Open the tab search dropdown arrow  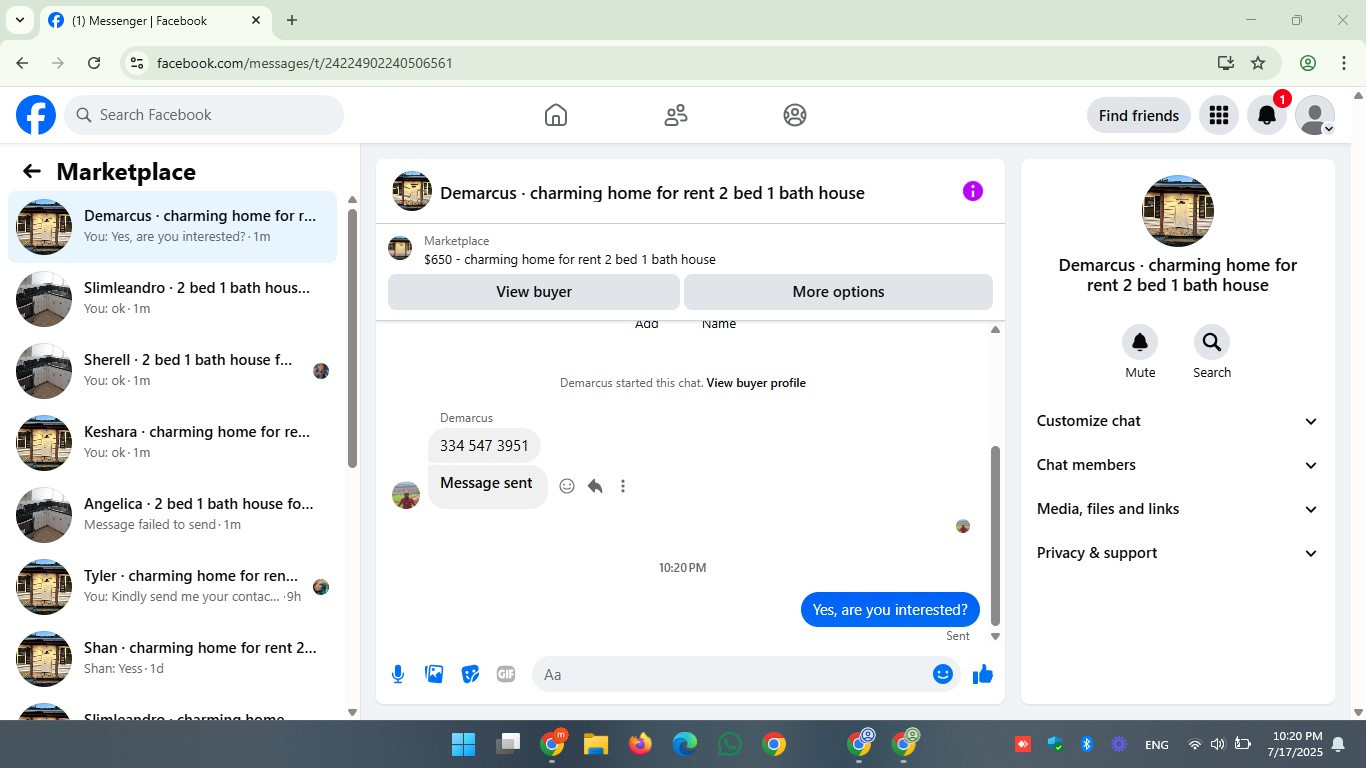19,20
